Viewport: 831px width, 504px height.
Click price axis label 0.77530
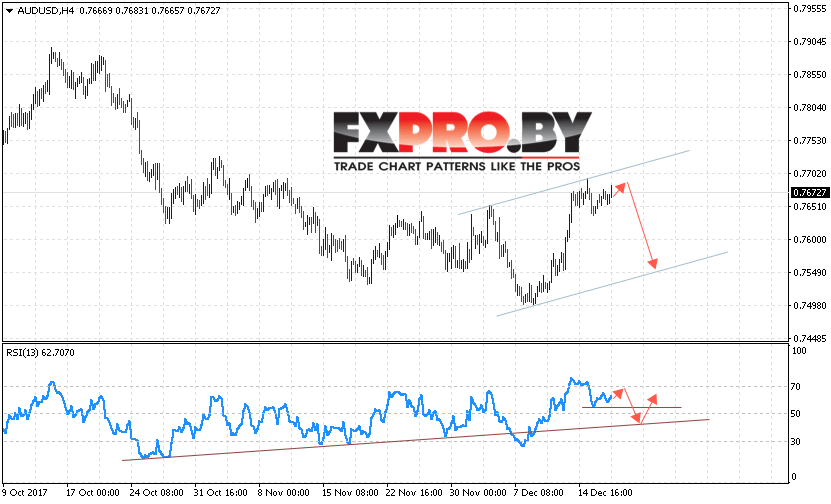coord(809,140)
